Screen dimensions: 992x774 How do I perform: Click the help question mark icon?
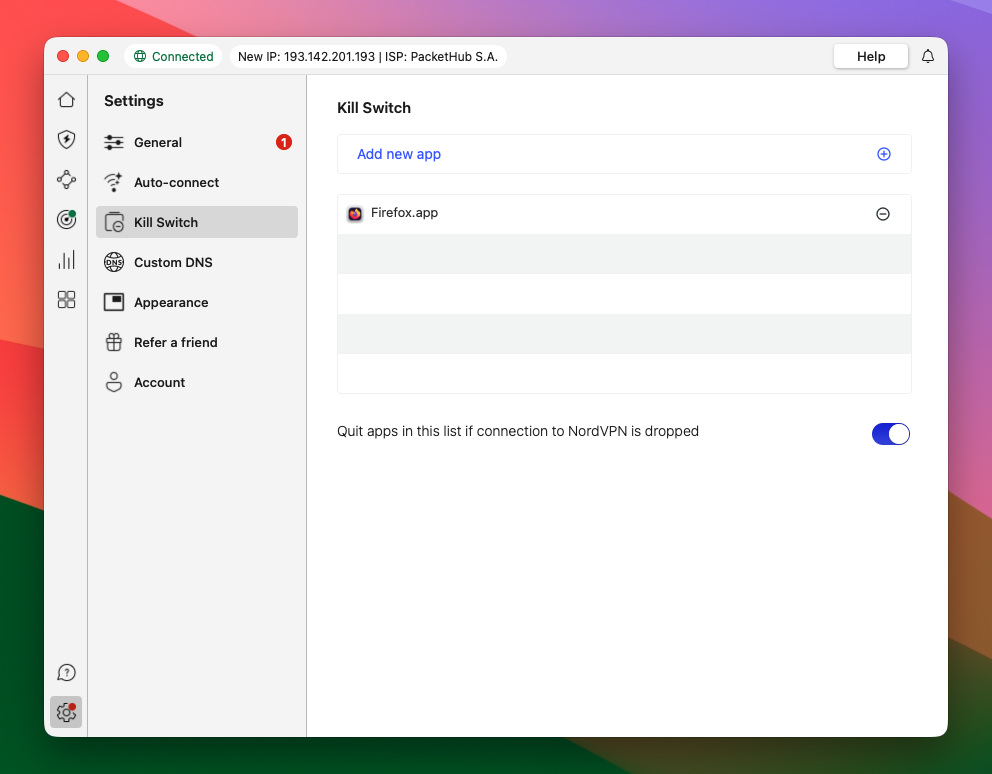pos(66,672)
